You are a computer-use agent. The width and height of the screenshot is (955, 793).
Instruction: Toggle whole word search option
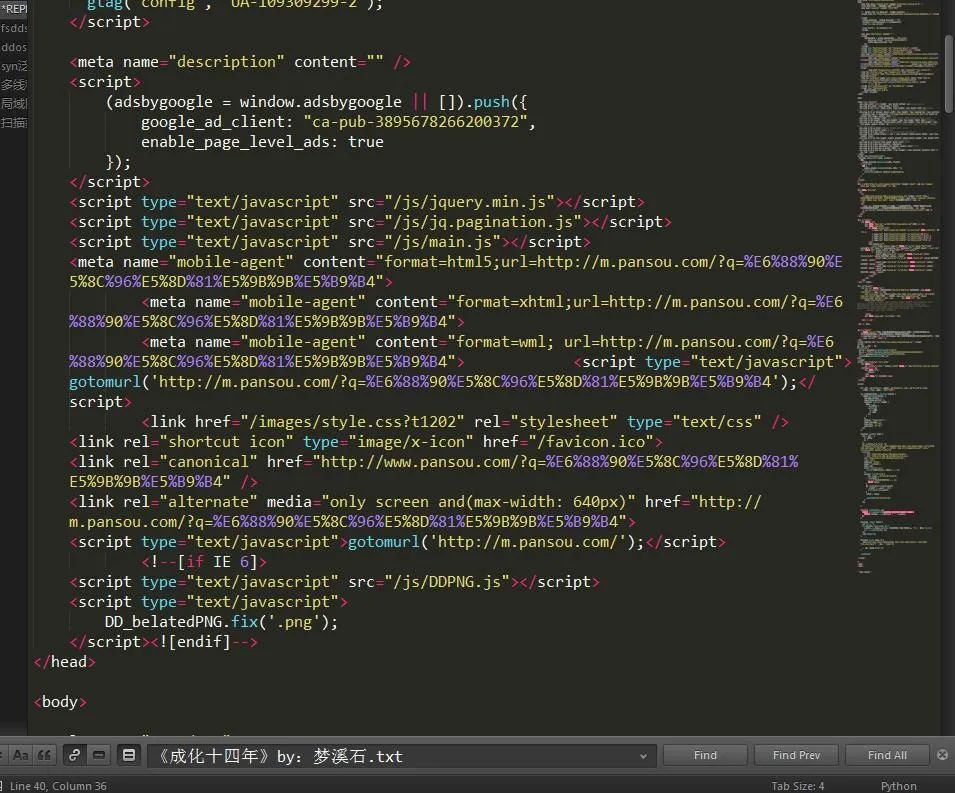click(x=44, y=755)
